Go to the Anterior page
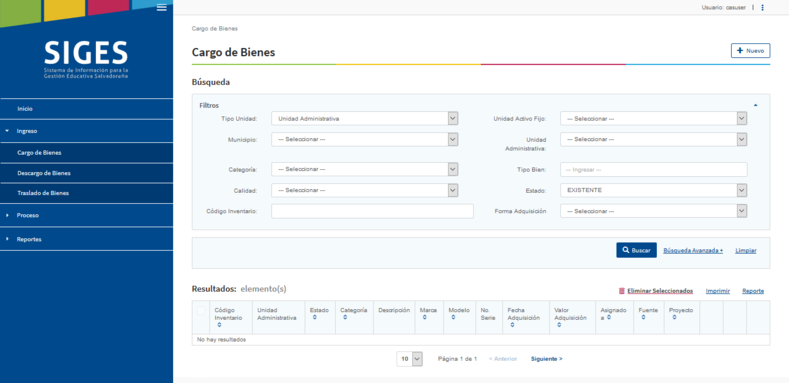 coord(503,359)
